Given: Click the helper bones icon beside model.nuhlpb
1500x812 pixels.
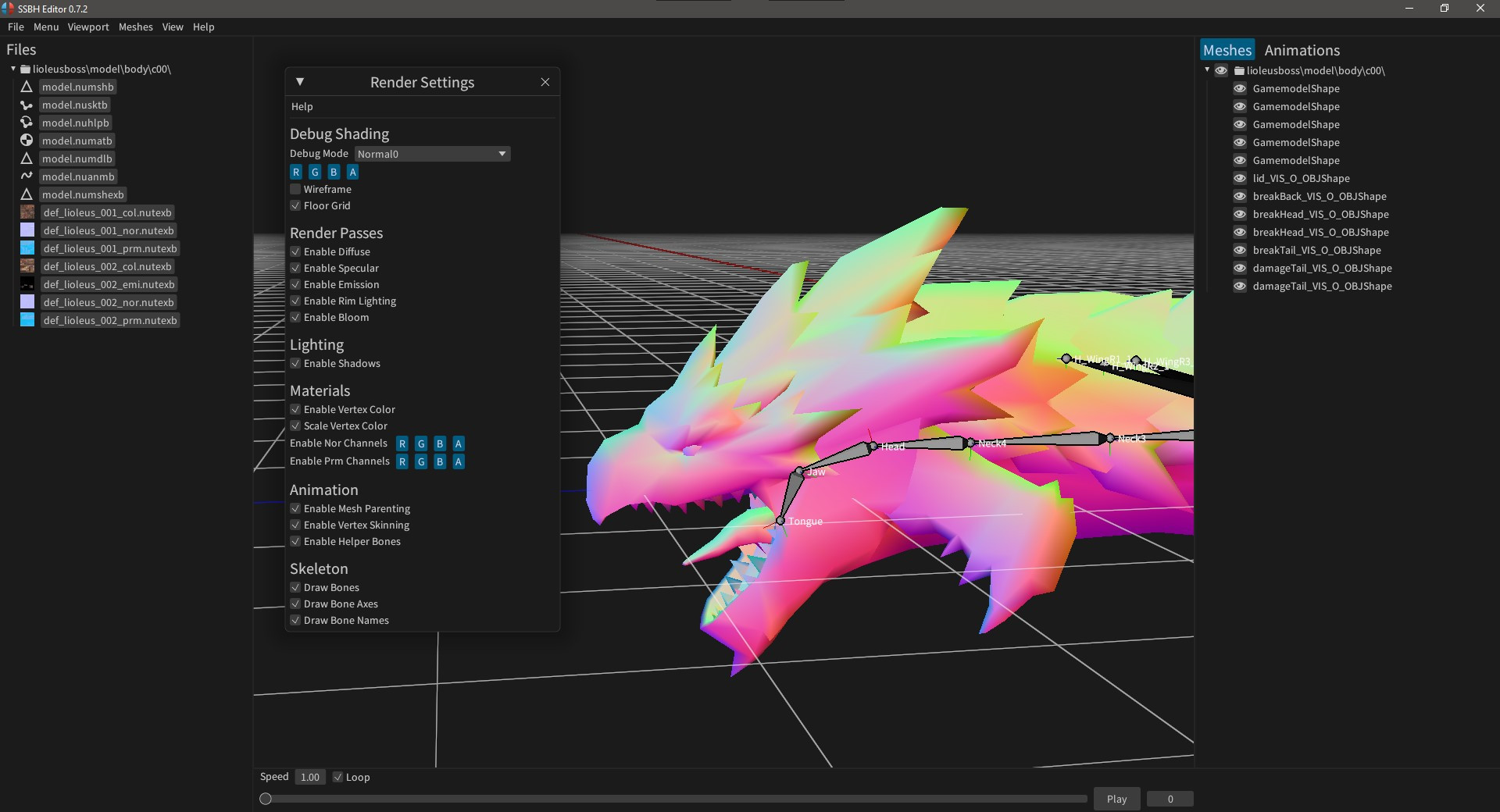Looking at the screenshot, I should (x=27, y=123).
